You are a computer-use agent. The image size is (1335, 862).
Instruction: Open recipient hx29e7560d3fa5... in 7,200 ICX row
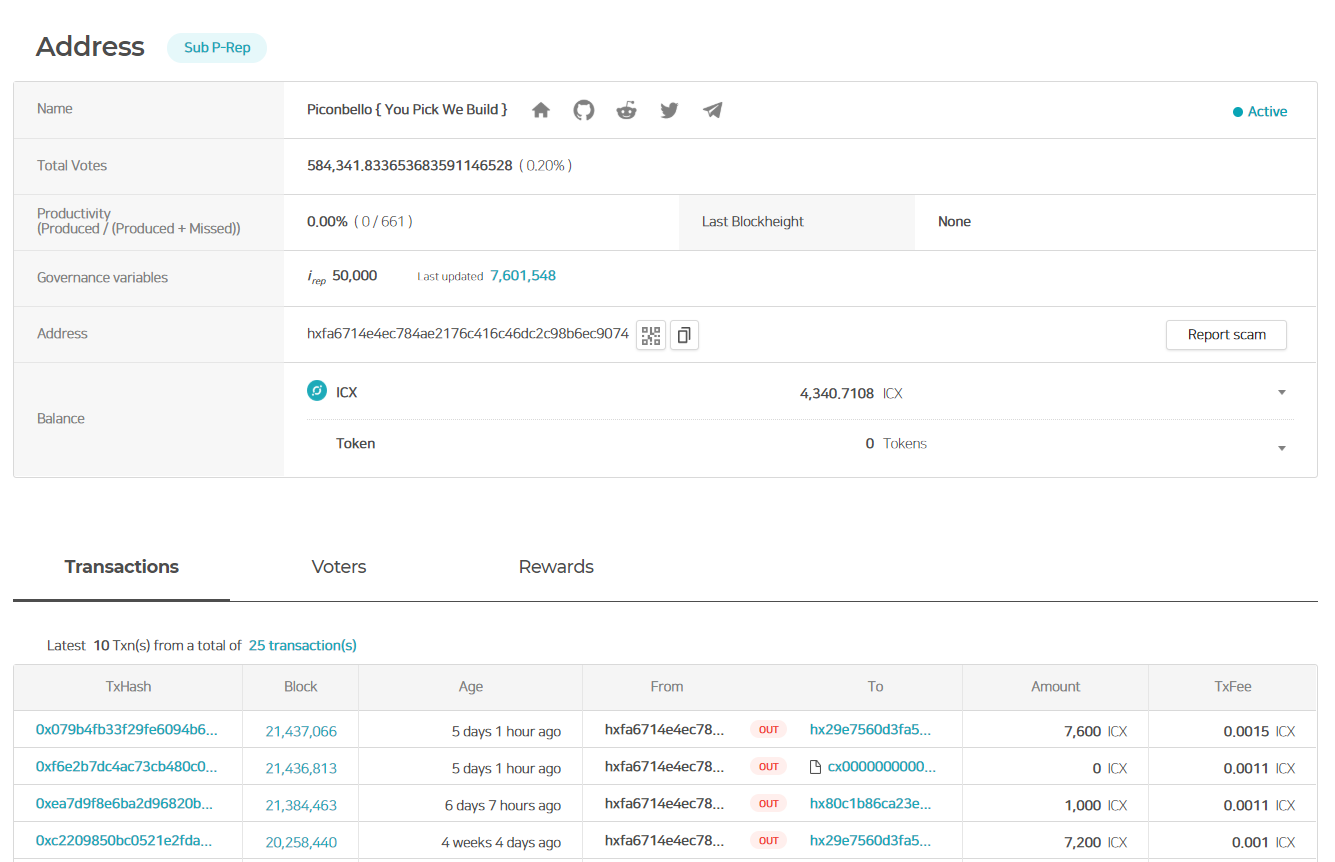coord(870,841)
